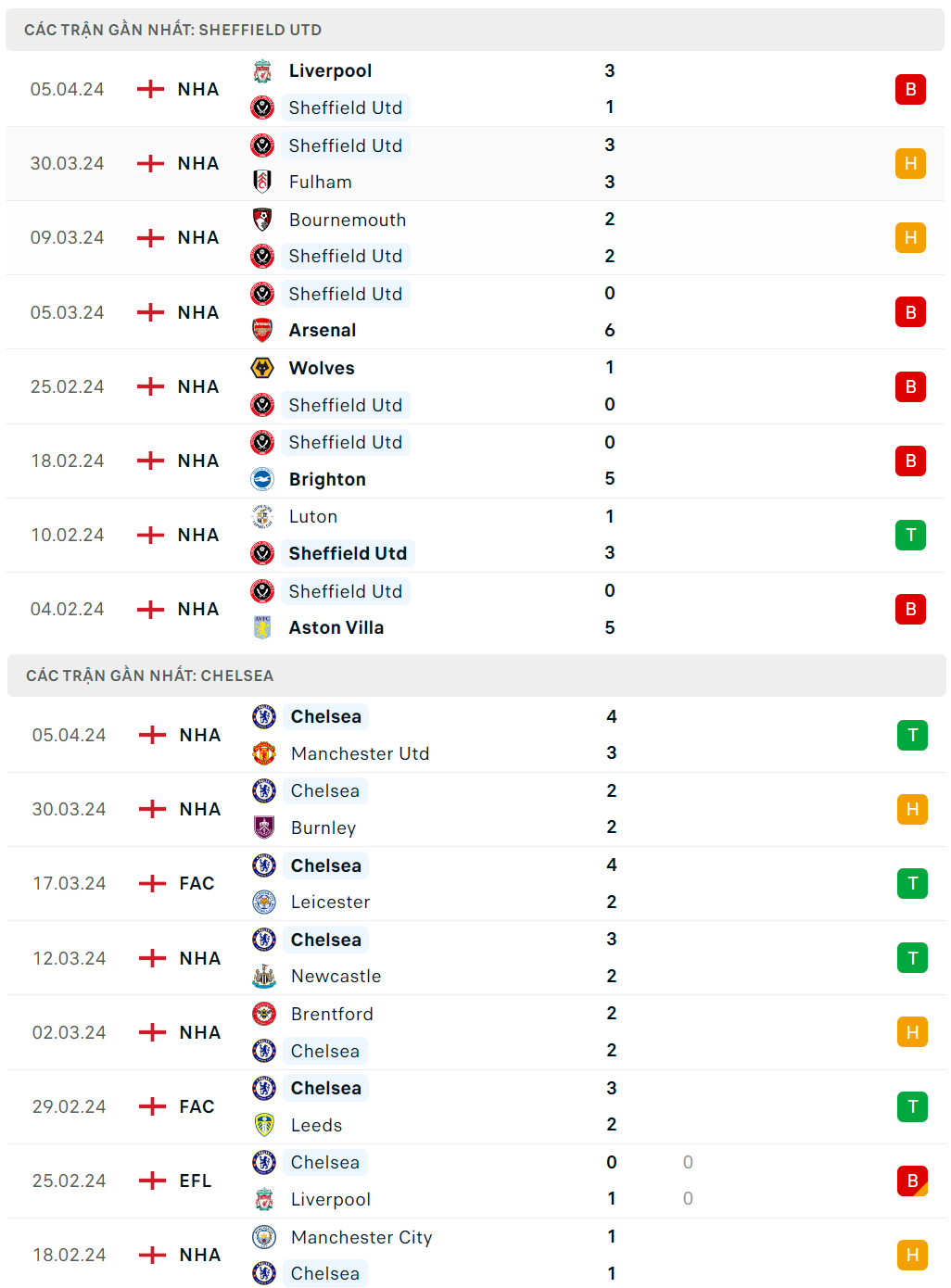The width and height of the screenshot is (951, 1288).
Task: Open the Leeds team link
Action: pyautogui.click(x=316, y=1125)
